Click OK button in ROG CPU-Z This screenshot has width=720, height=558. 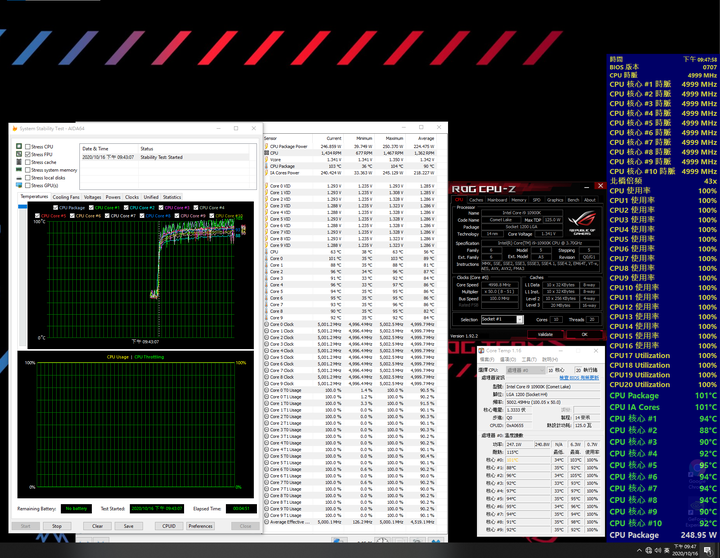click(584, 334)
